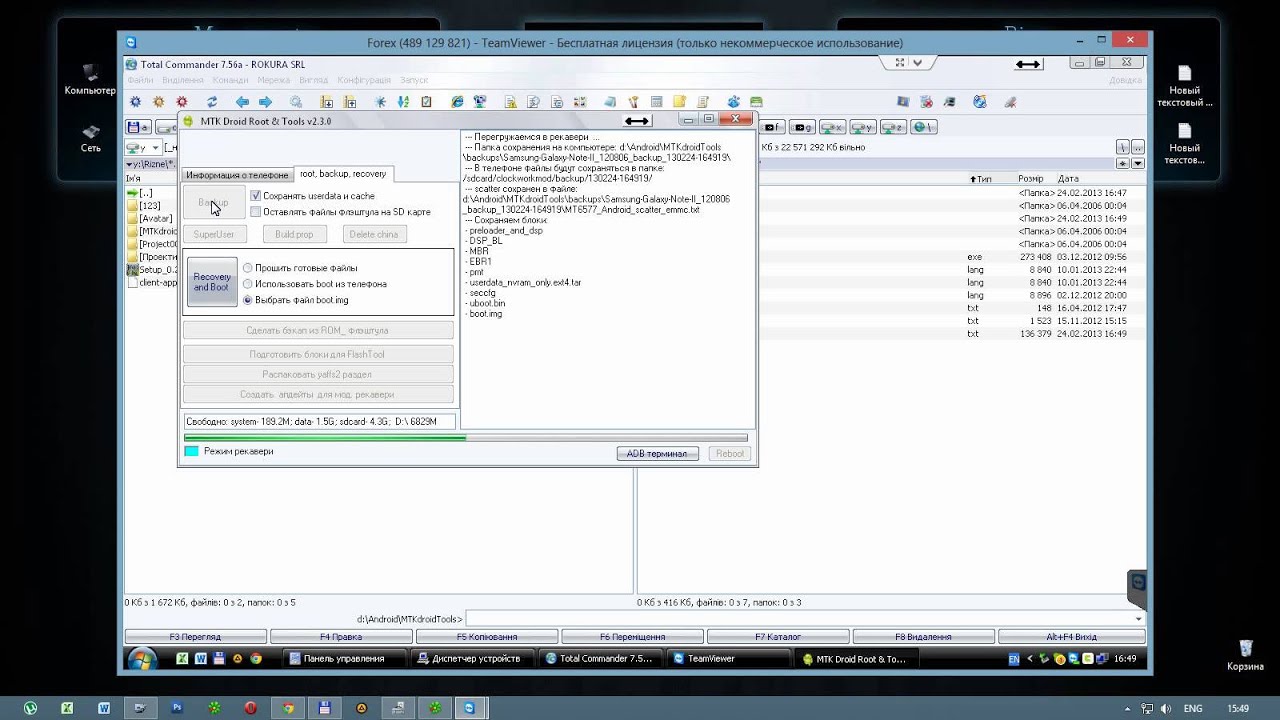Click the blue back arrow in Total Commander toolbar
This screenshot has height=720, width=1280.
(x=242, y=101)
